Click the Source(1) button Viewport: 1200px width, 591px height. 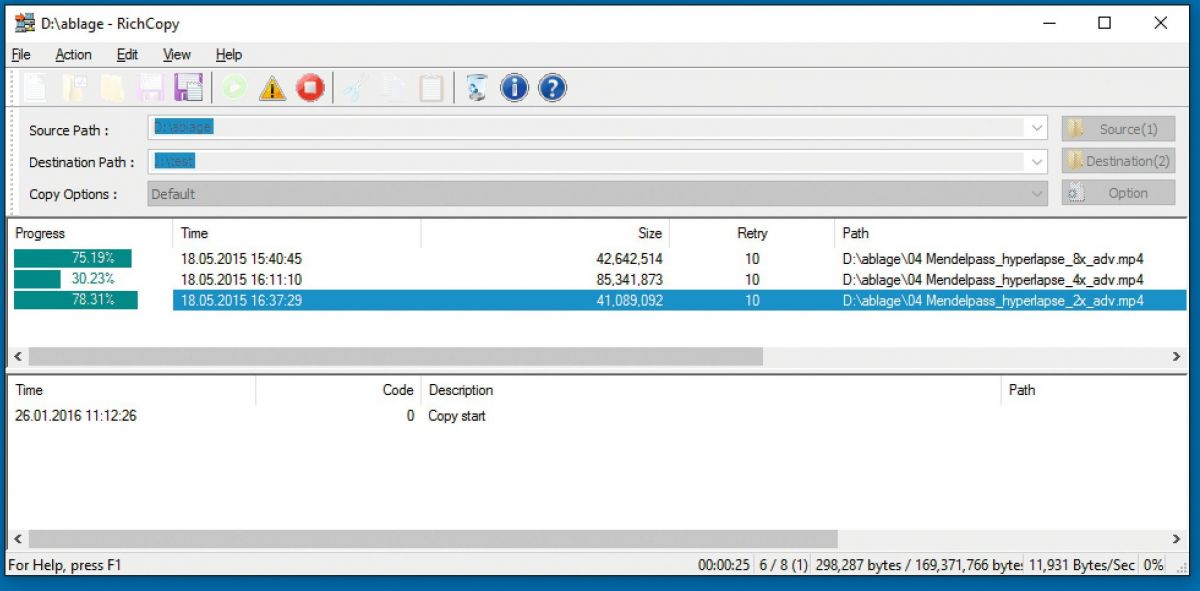pos(1117,129)
